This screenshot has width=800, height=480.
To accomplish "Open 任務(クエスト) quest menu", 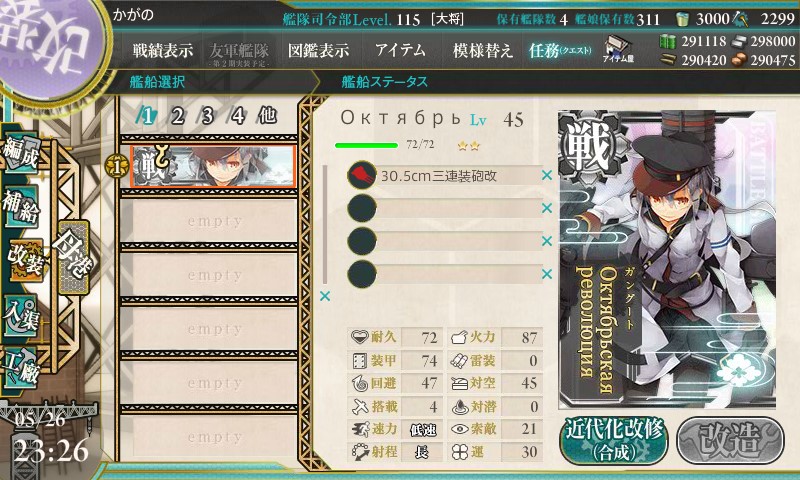I will (x=560, y=50).
